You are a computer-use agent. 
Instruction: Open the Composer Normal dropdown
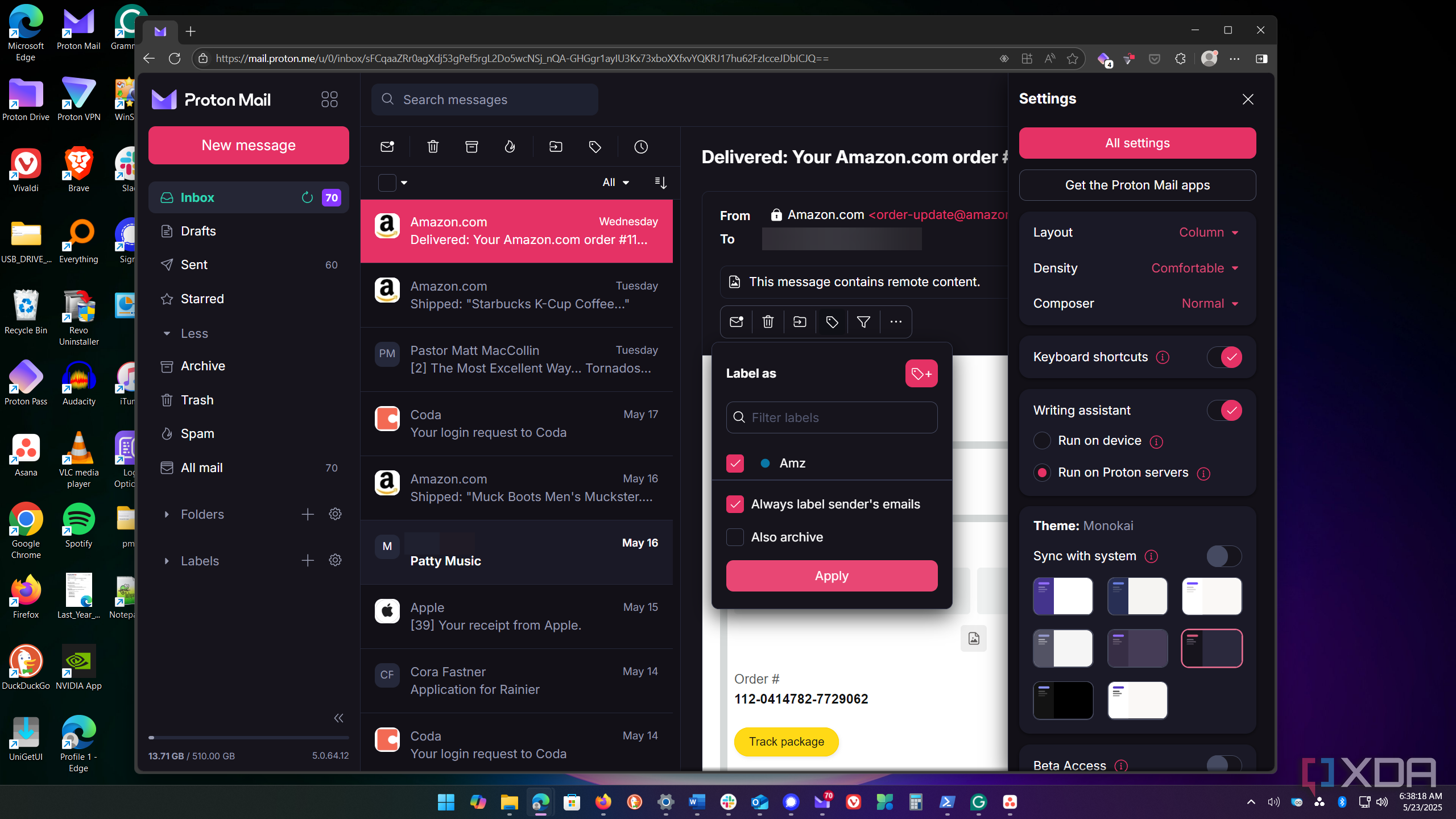[1210, 304]
